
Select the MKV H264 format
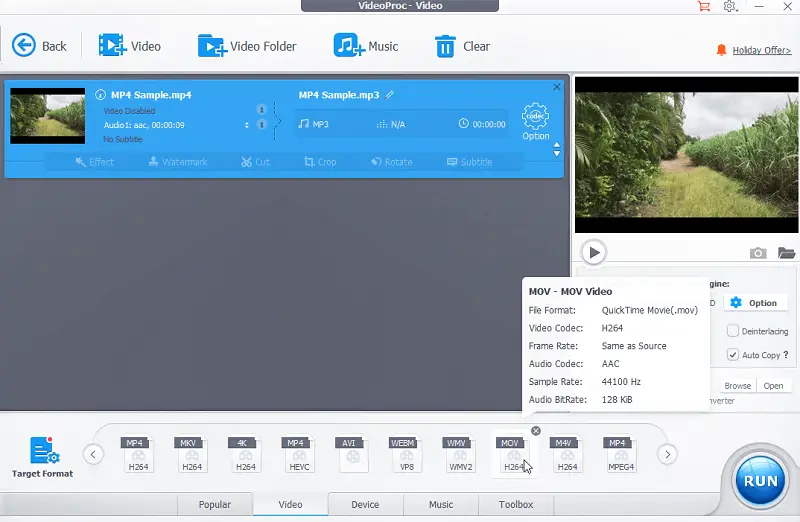pyautogui.click(x=192, y=454)
